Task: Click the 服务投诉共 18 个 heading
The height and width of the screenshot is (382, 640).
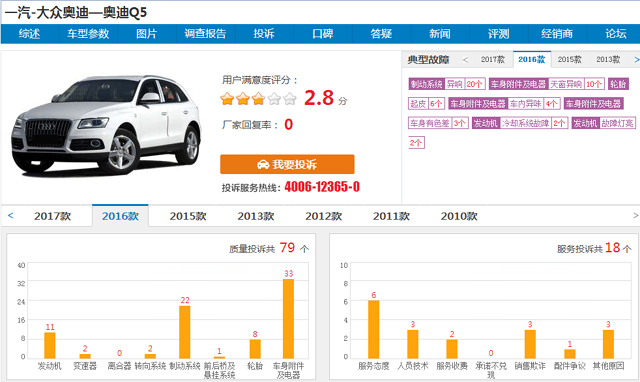Action: pos(594,248)
